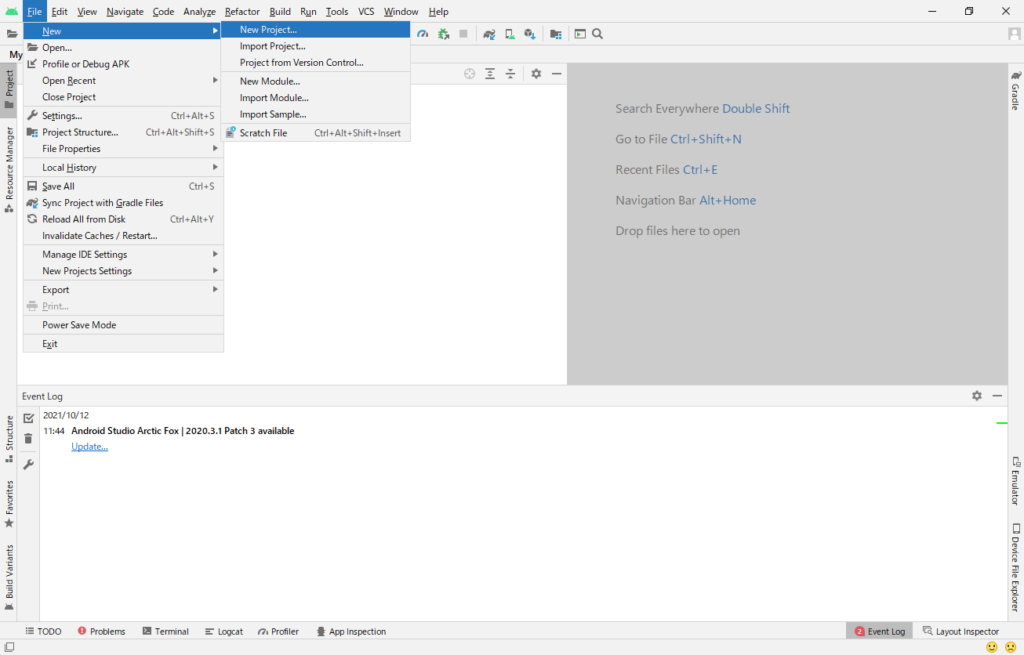Open the Event Log gear options
The image size is (1024, 655).
pos(977,396)
